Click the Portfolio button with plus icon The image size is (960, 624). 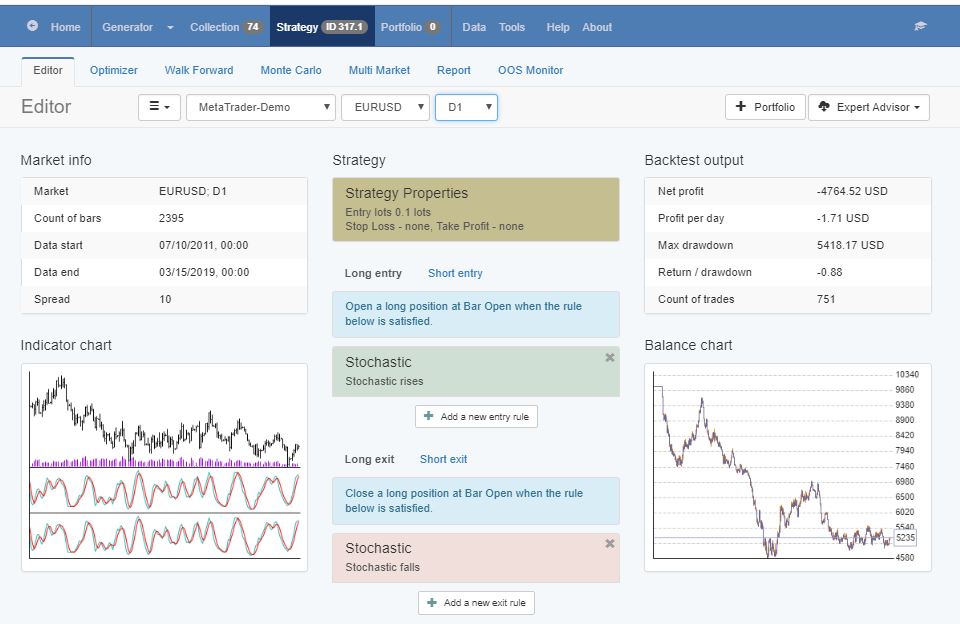[765, 107]
